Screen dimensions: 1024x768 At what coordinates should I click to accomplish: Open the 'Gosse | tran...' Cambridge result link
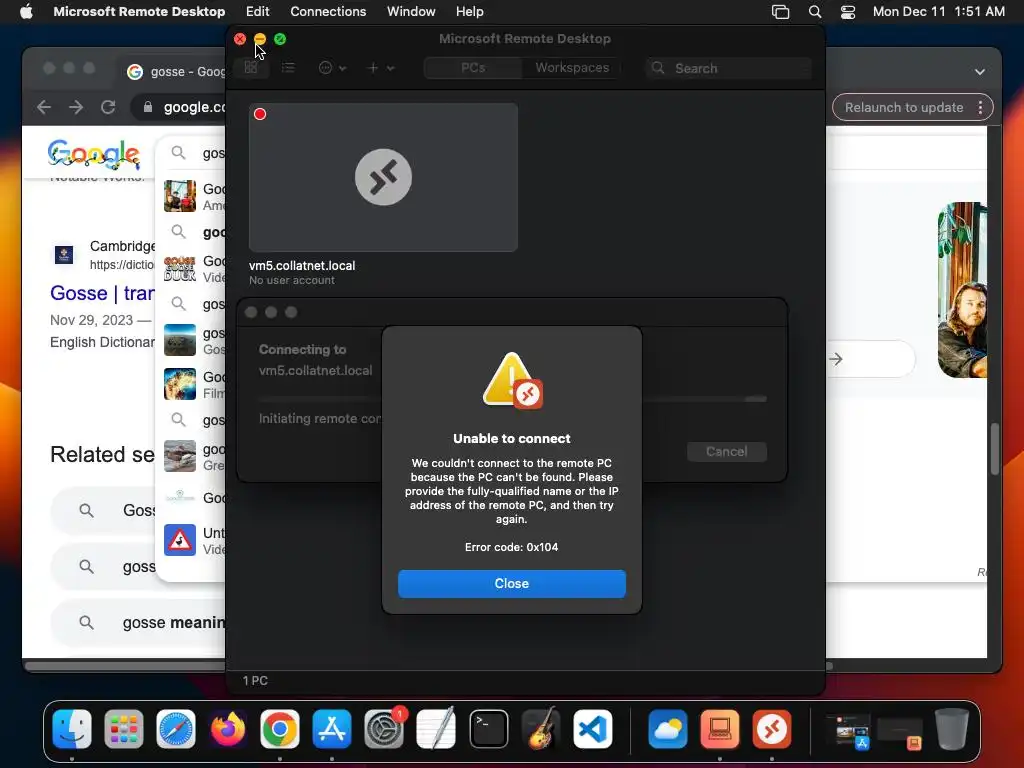103,293
